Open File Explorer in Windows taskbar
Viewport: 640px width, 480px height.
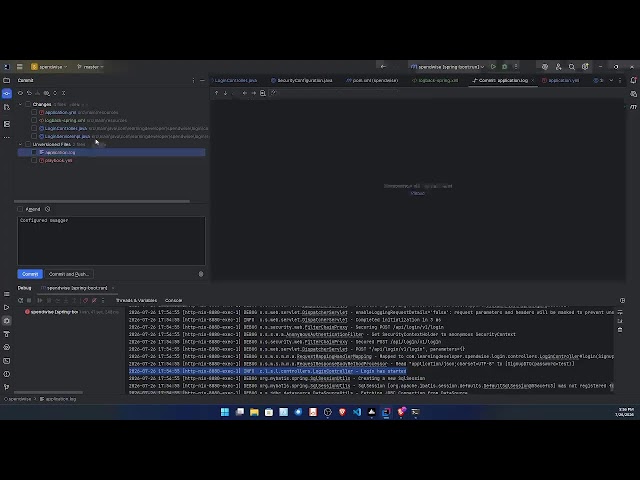click(x=254, y=412)
